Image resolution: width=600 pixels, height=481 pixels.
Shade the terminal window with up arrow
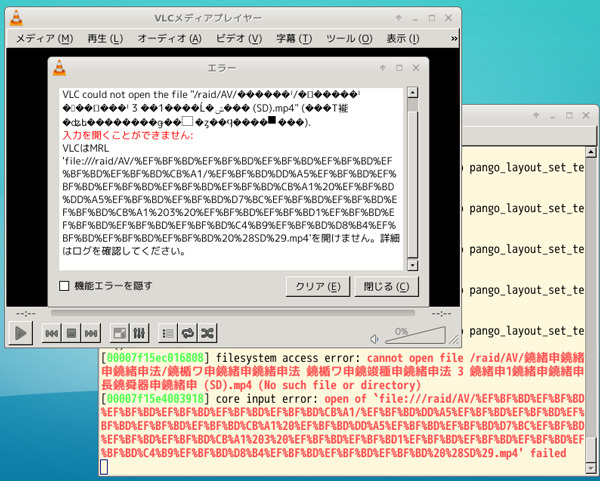pyautogui.click(x=536, y=115)
